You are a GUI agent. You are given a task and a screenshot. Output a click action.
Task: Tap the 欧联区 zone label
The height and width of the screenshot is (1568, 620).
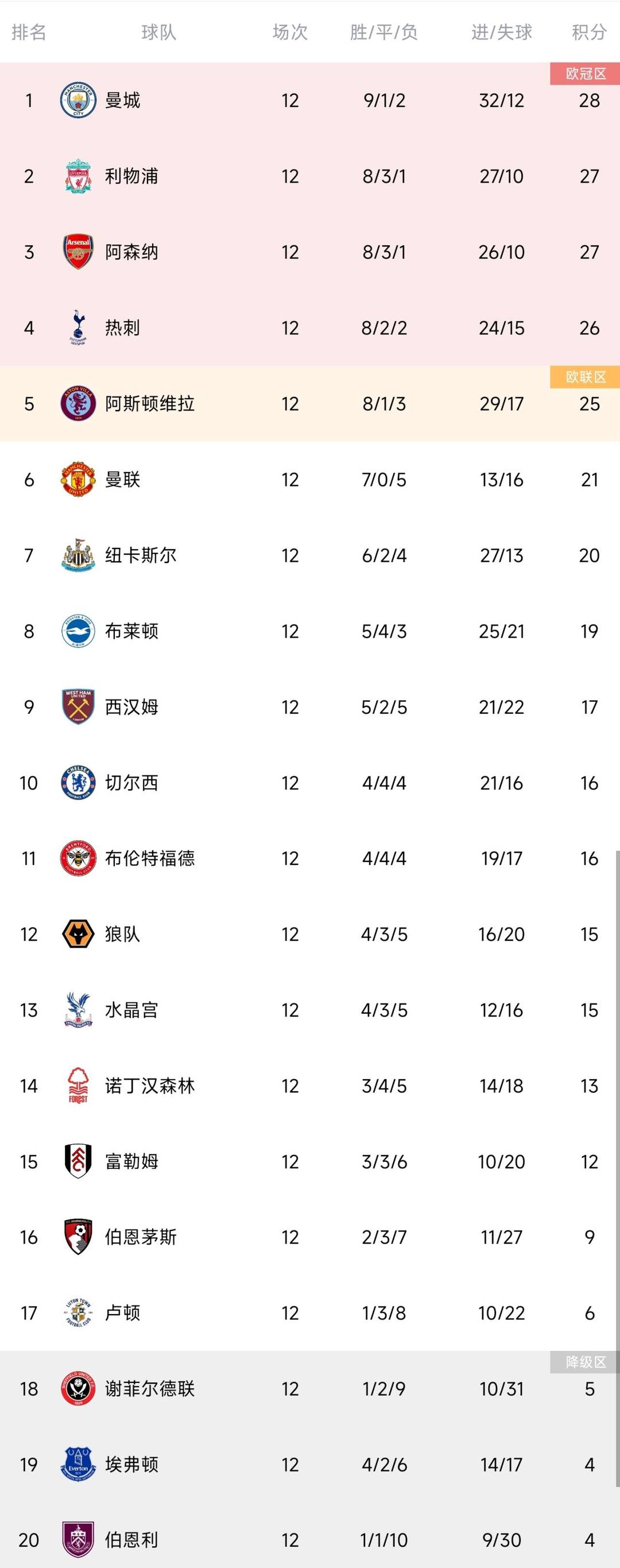pos(586,377)
